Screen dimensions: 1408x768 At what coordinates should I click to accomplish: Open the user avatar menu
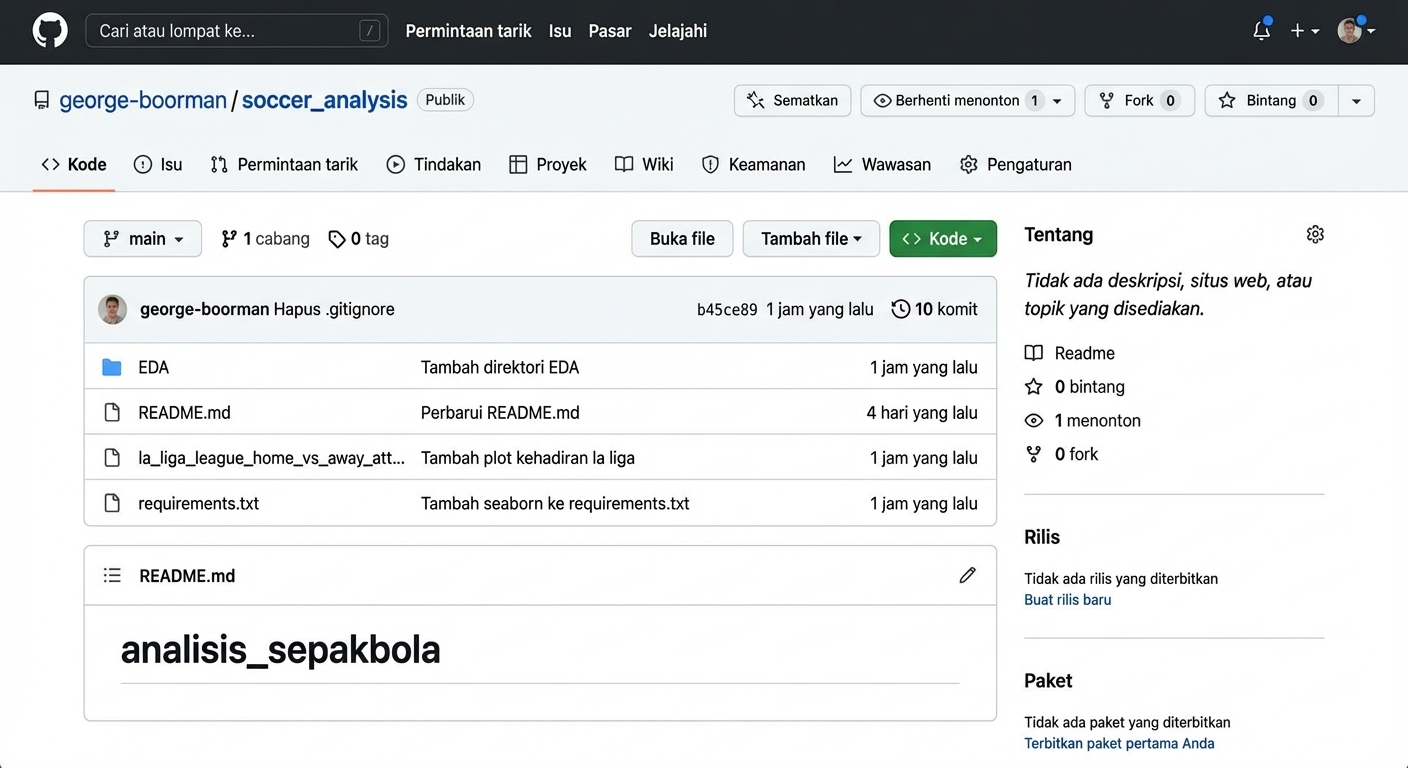tap(1356, 31)
